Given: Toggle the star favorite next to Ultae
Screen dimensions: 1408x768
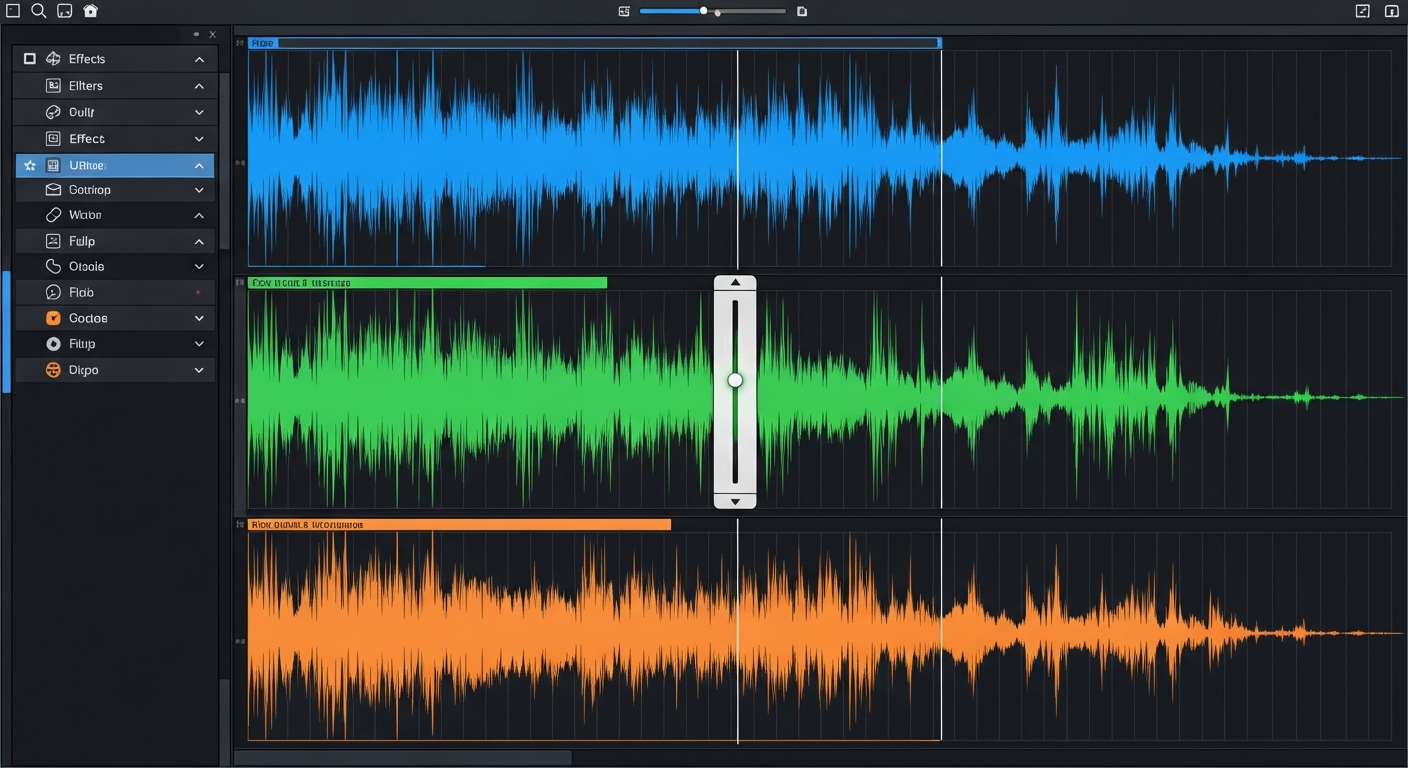Looking at the screenshot, I should [x=29, y=164].
